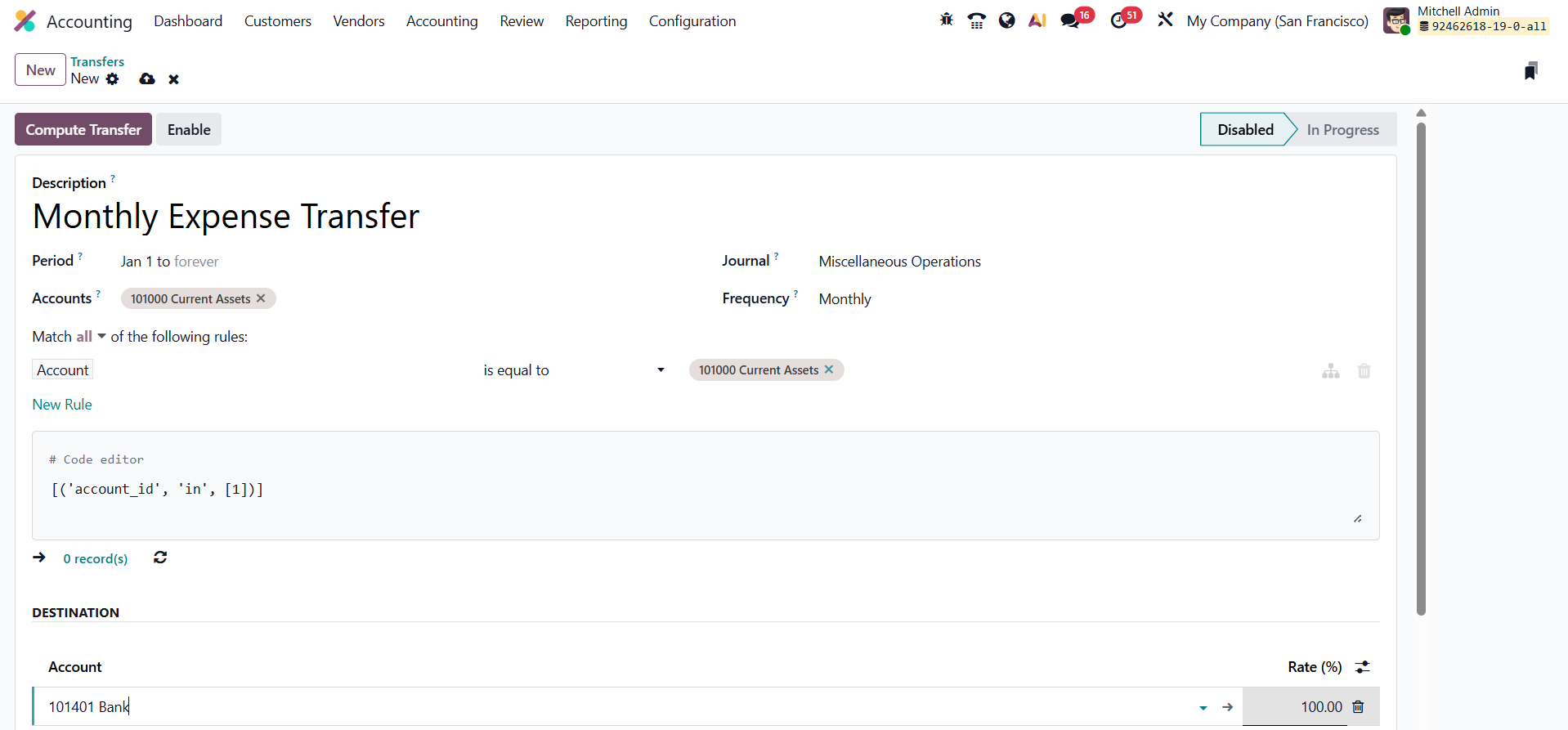Open the 101401 Bank account via arrow link

tap(1227, 707)
